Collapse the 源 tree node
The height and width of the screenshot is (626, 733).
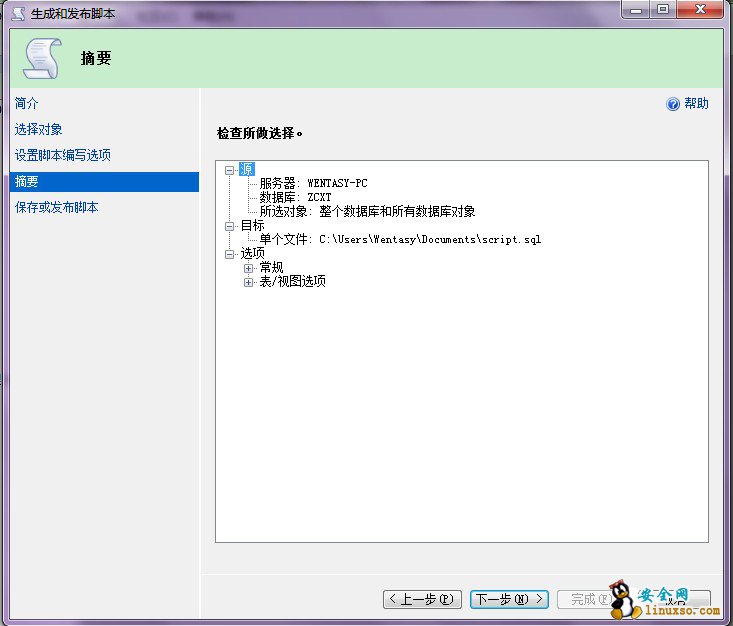click(230, 170)
